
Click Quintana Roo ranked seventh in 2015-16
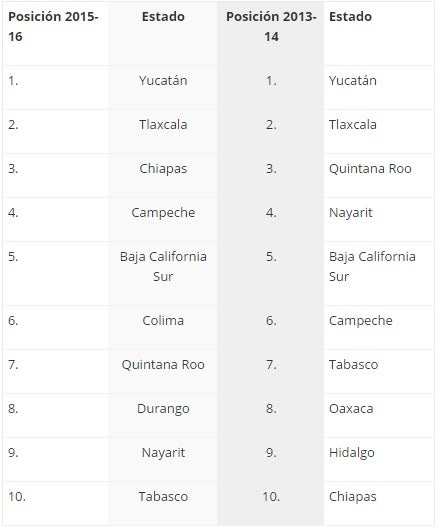pos(163,365)
